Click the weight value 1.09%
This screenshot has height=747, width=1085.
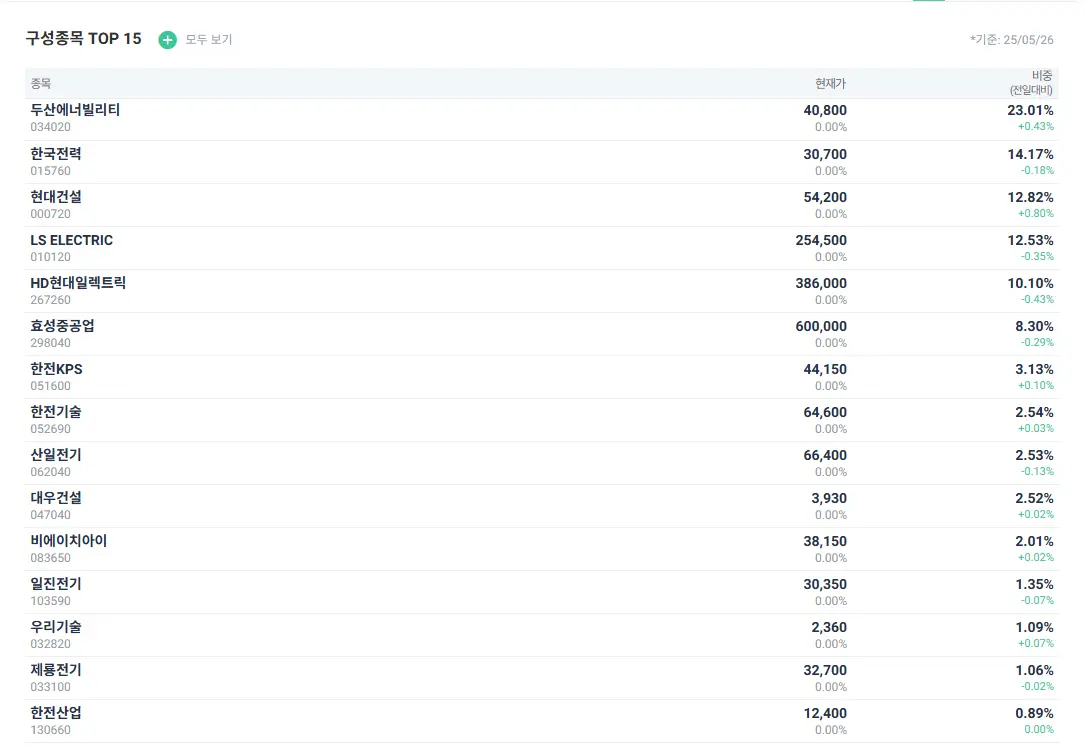coord(1034,627)
